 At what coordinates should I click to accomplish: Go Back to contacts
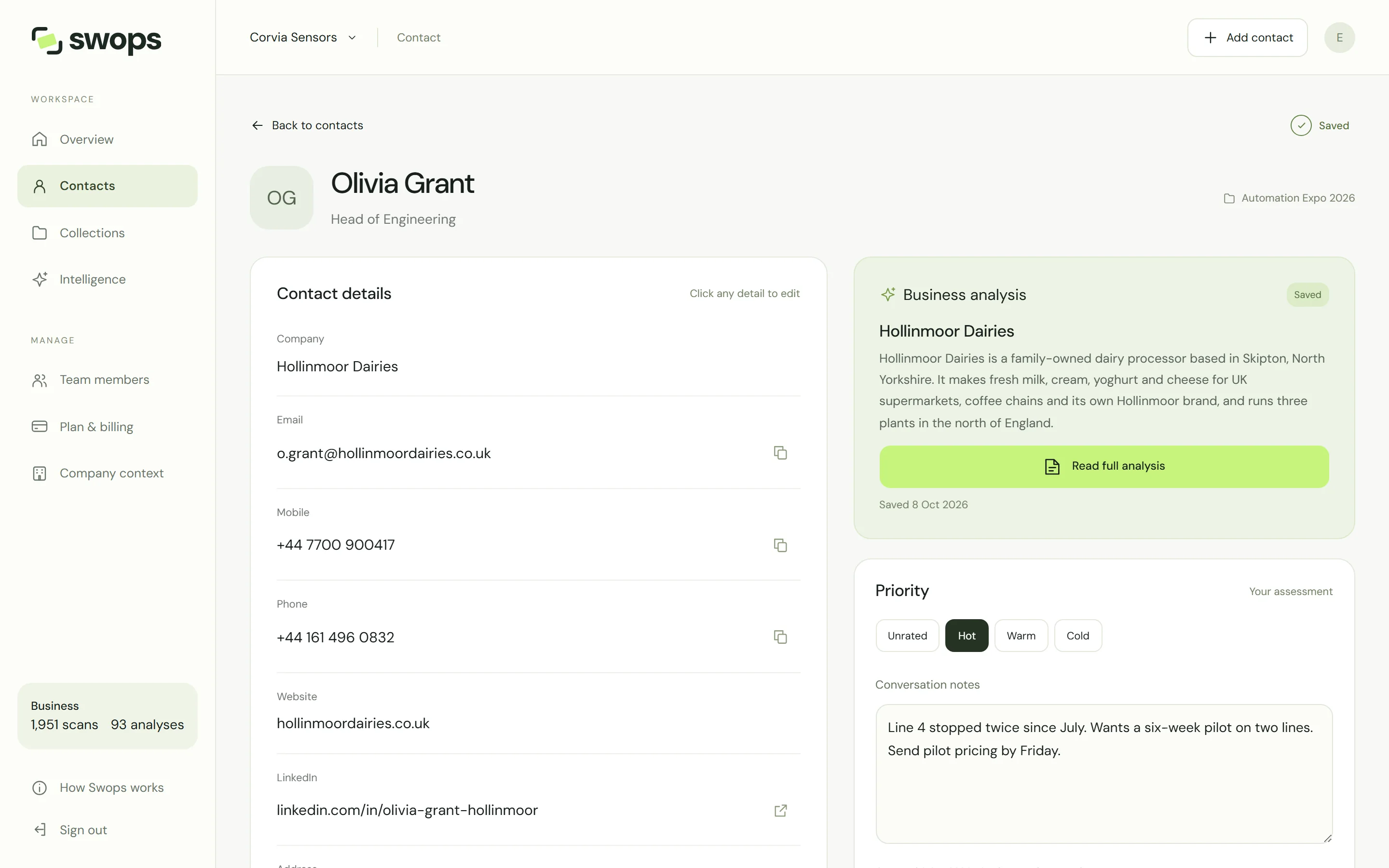pos(307,125)
